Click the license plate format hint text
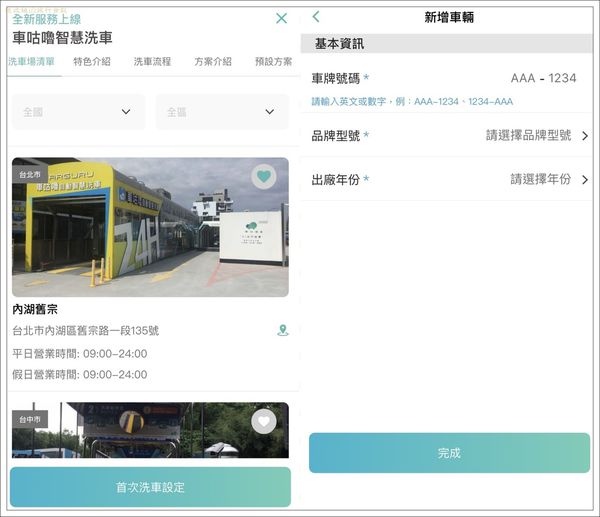600x517 pixels. point(412,101)
